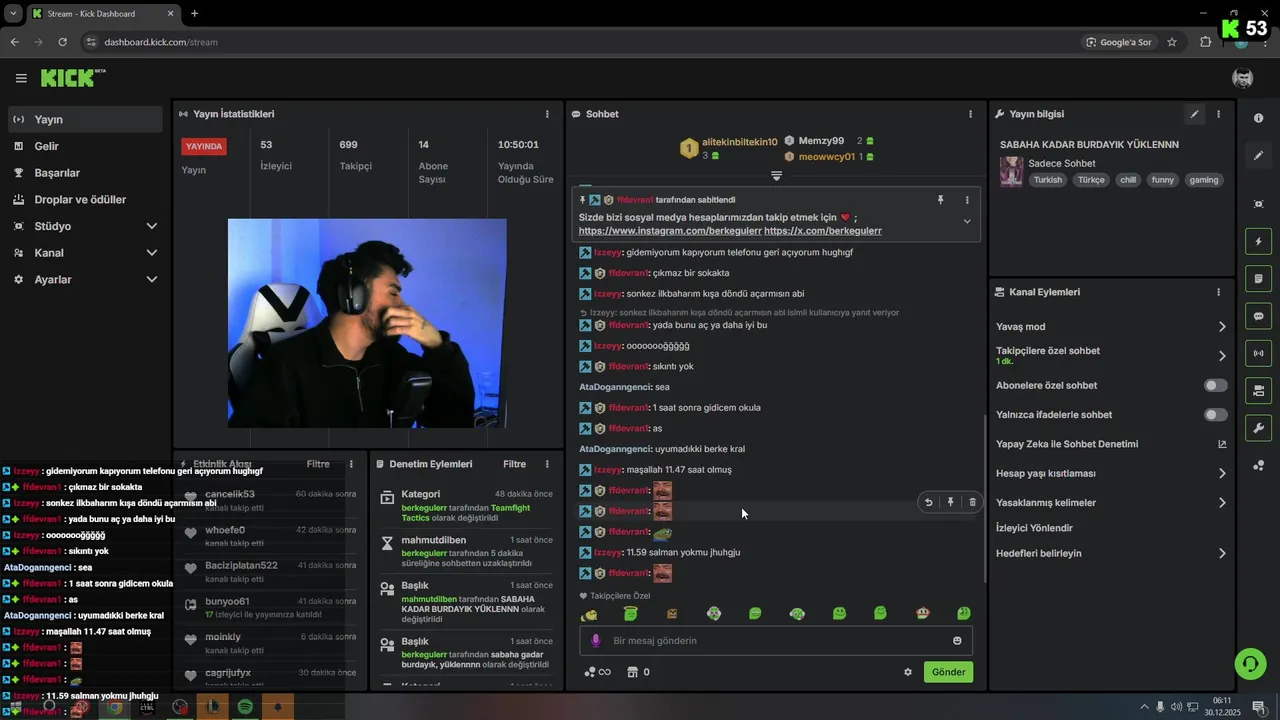Click the gaming tag chip
The width and height of the screenshot is (1280, 720).
pos(1204,180)
